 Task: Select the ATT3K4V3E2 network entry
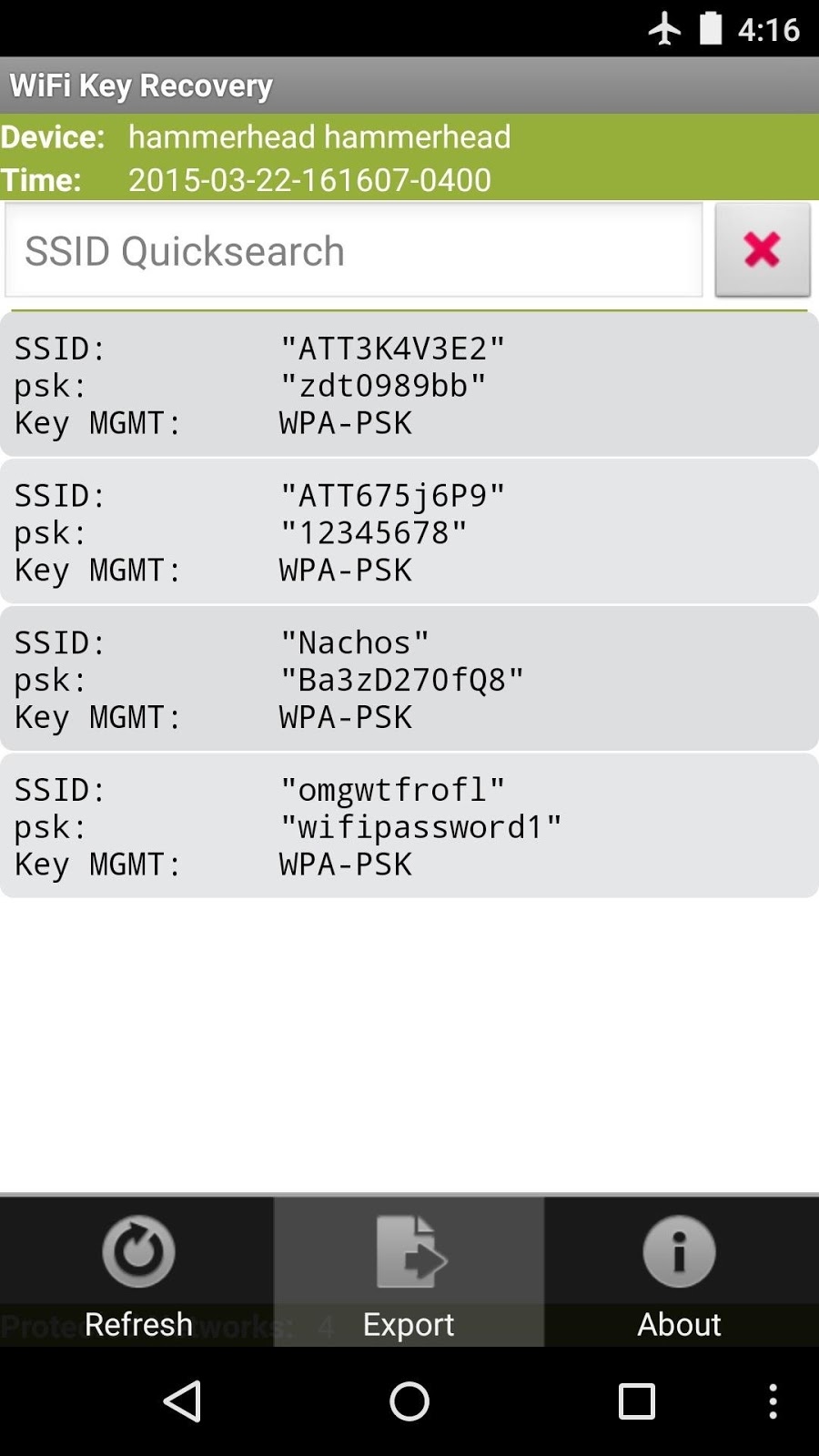click(x=409, y=384)
